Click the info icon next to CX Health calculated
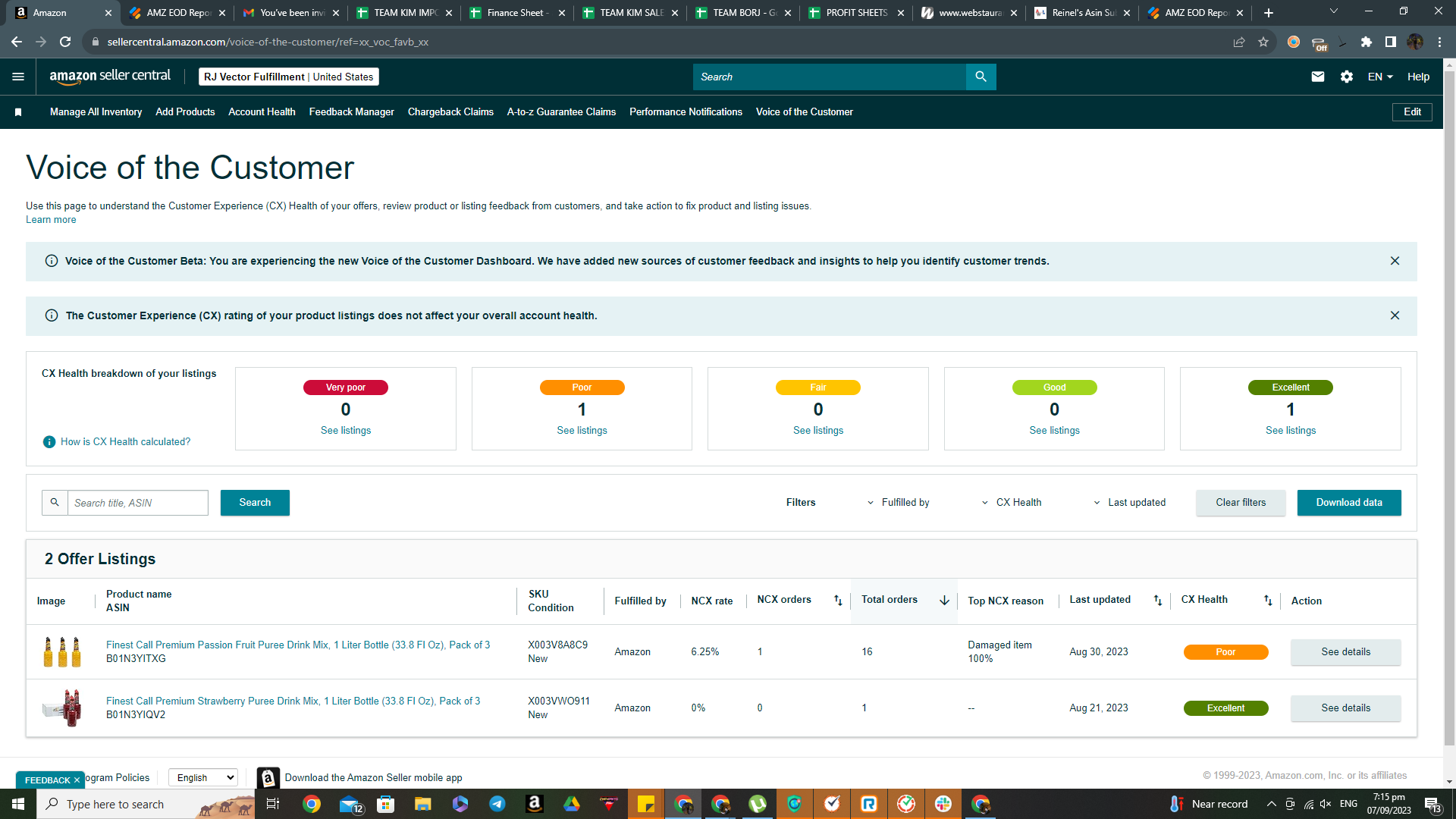Viewport: 1456px width, 819px height. click(49, 442)
